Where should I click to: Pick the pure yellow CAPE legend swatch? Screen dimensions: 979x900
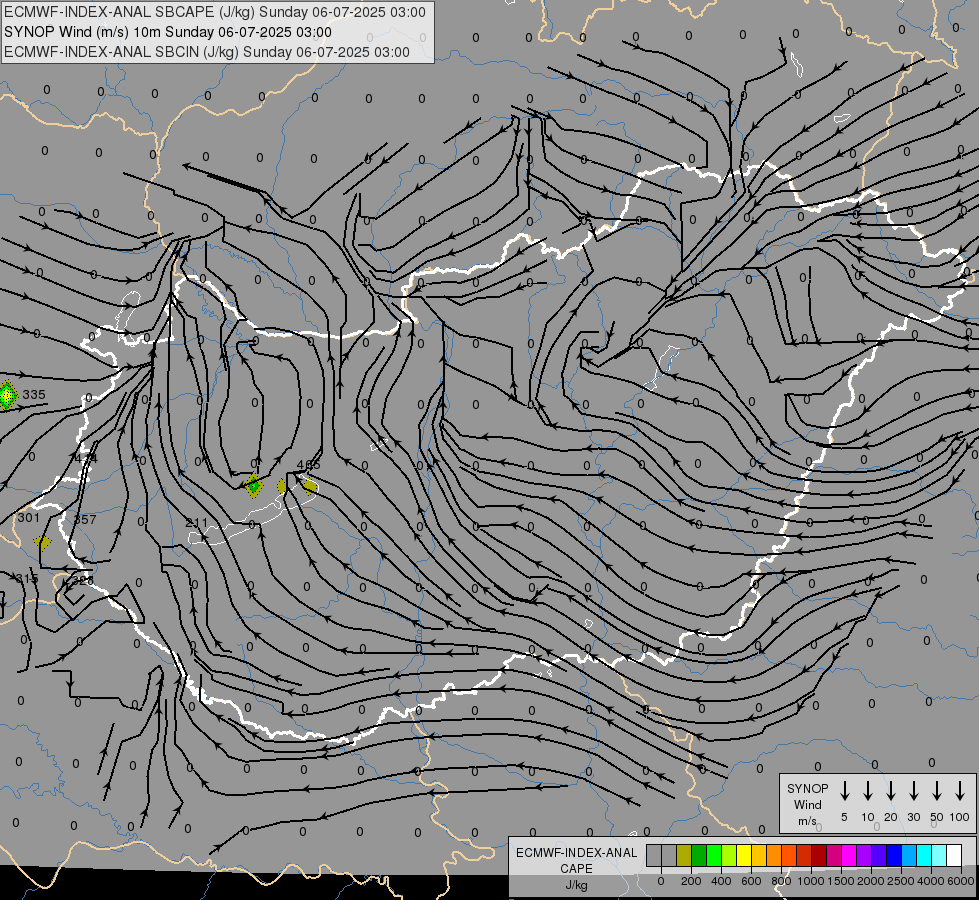(x=744, y=855)
